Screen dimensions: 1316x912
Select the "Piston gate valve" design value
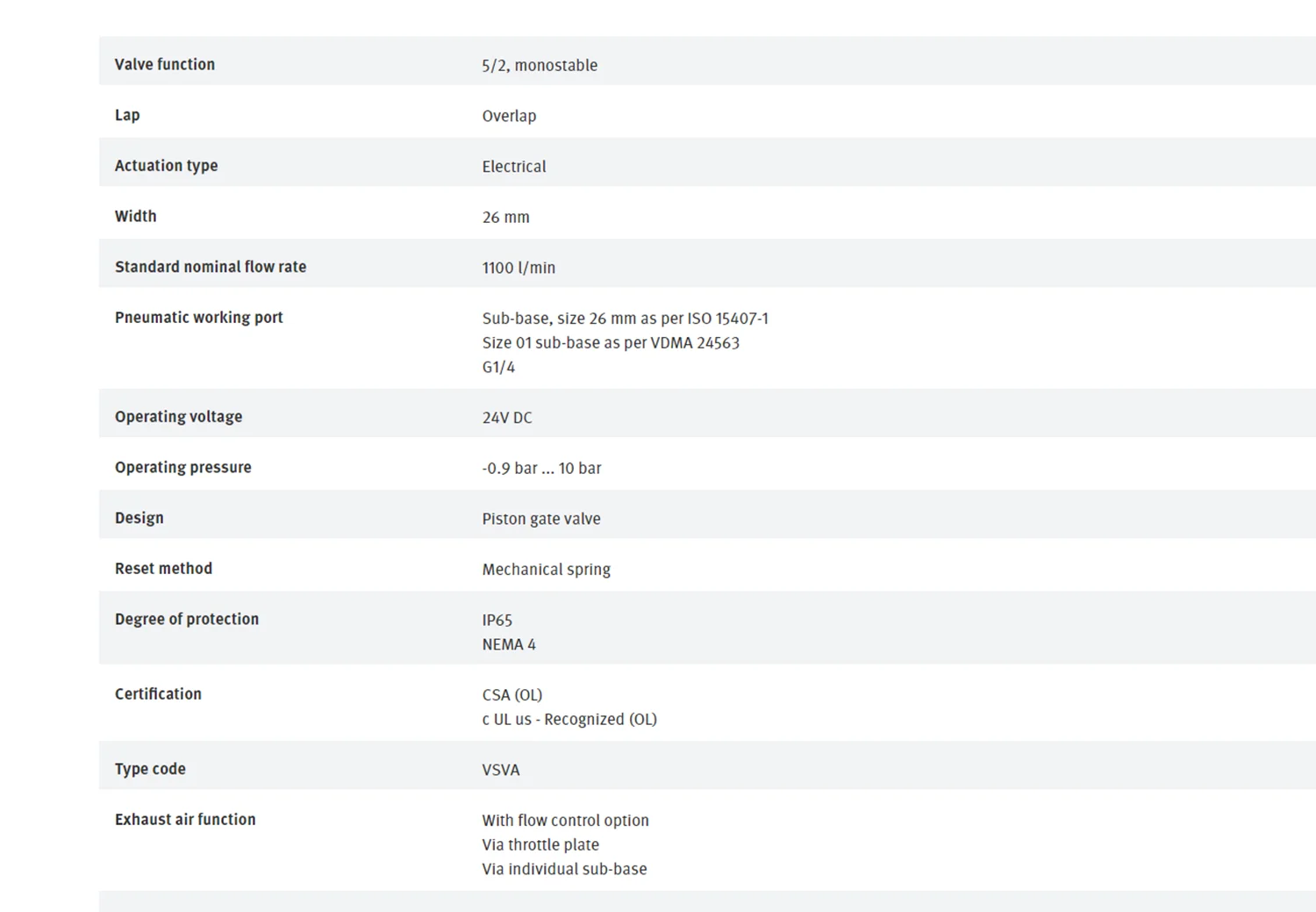tap(540, 519)
